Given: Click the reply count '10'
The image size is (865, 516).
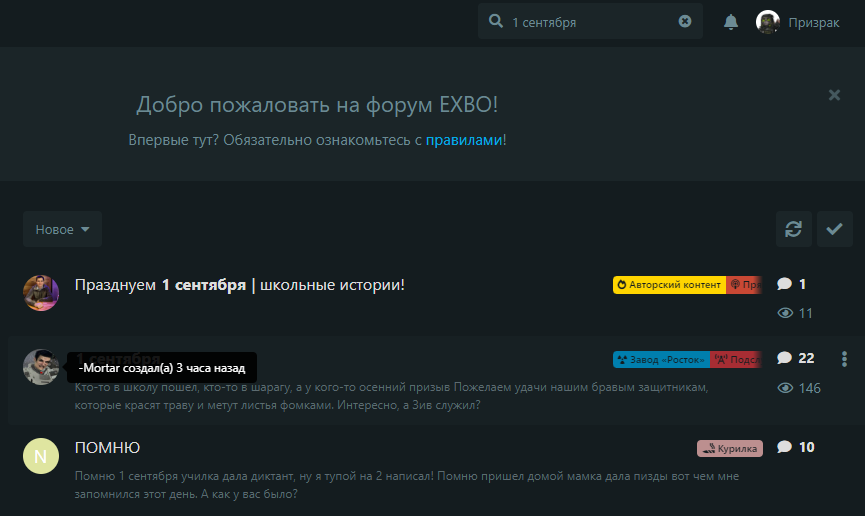Looking at the screenshot, I should pos(807,447).
